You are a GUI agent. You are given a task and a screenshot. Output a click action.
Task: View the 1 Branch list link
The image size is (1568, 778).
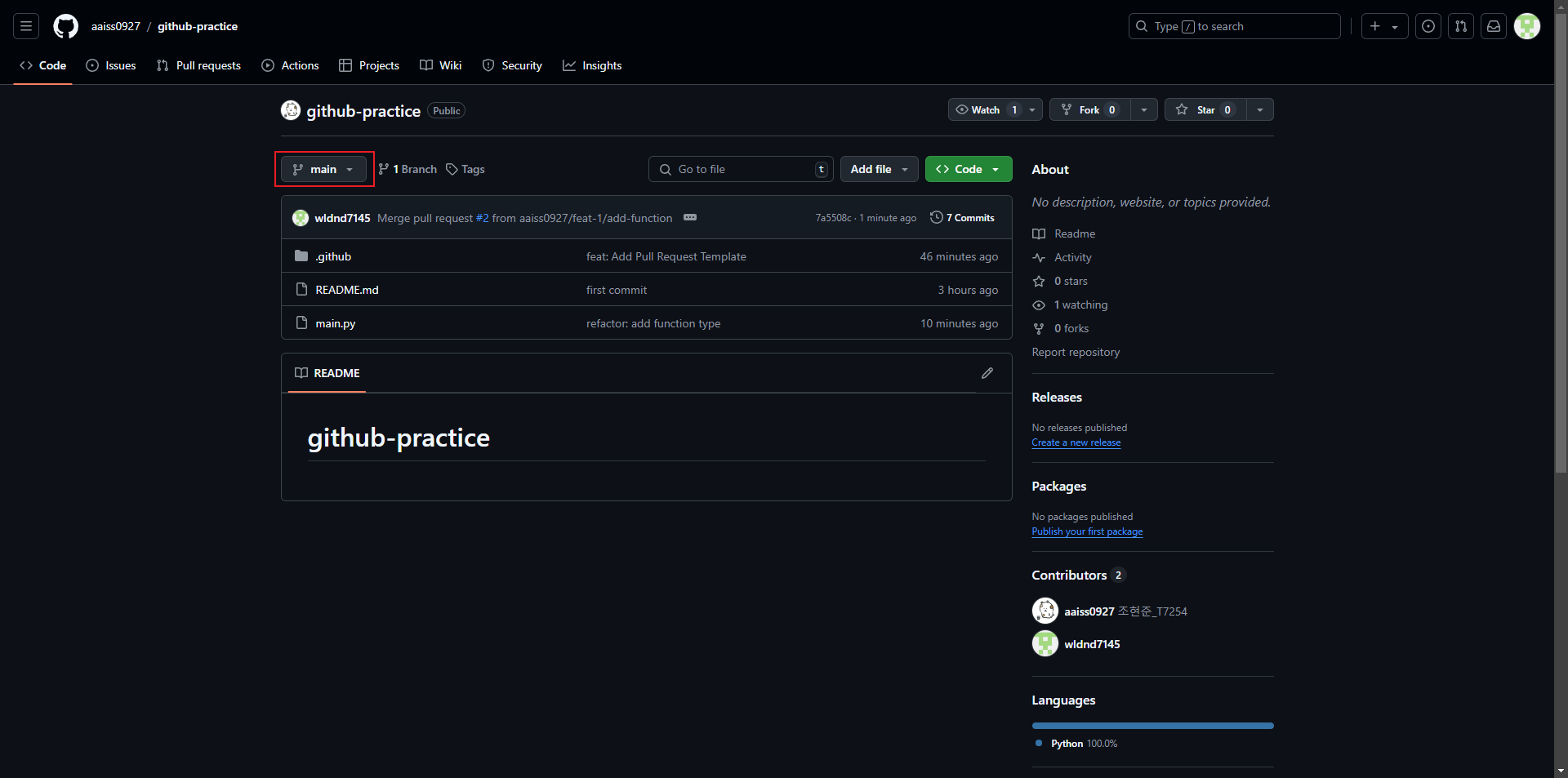pyautogui.click(x=408, y=169)
